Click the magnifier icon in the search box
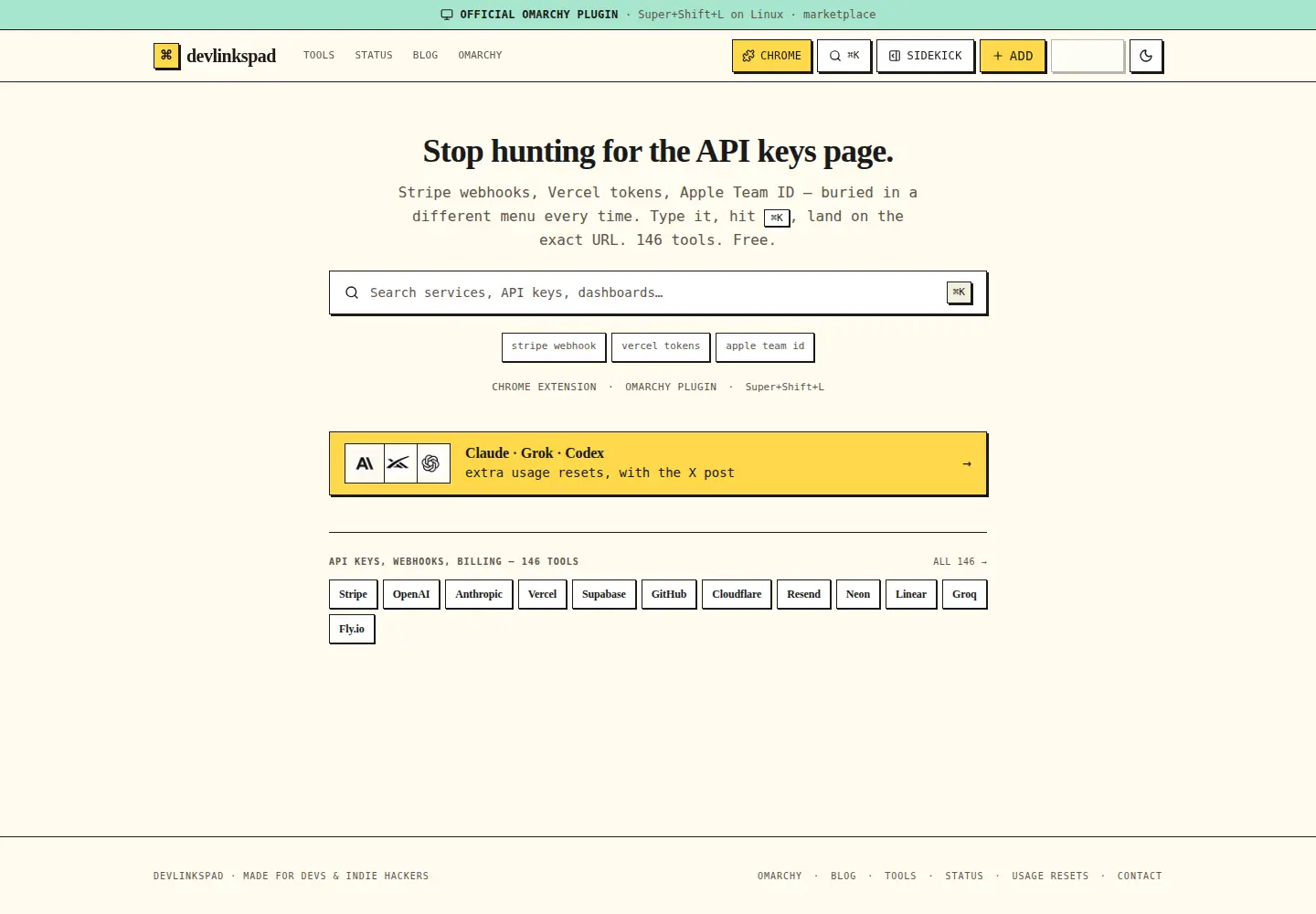Viewport: 1316px width, 914px height. (x=351, y=292)
